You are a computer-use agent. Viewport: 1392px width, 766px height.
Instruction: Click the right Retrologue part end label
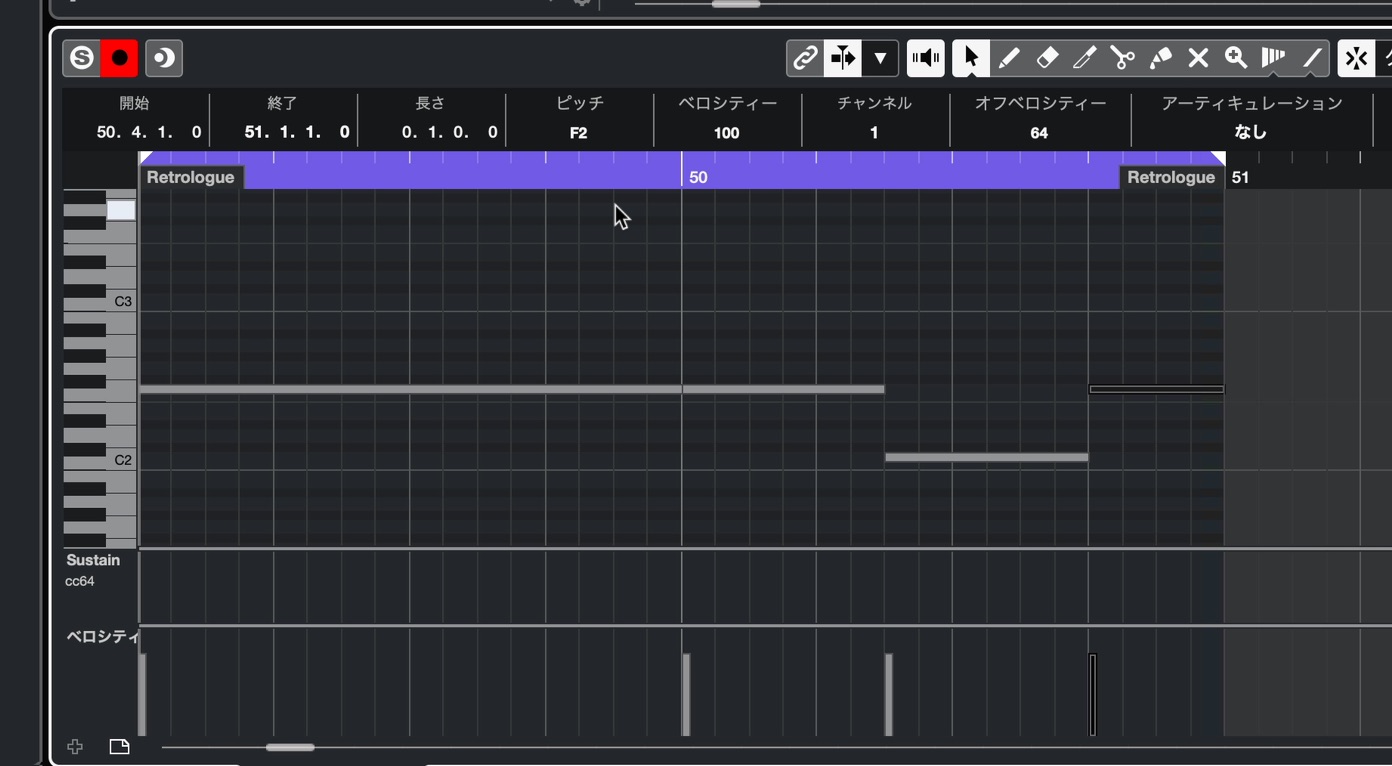click(x=1171, y=177)
